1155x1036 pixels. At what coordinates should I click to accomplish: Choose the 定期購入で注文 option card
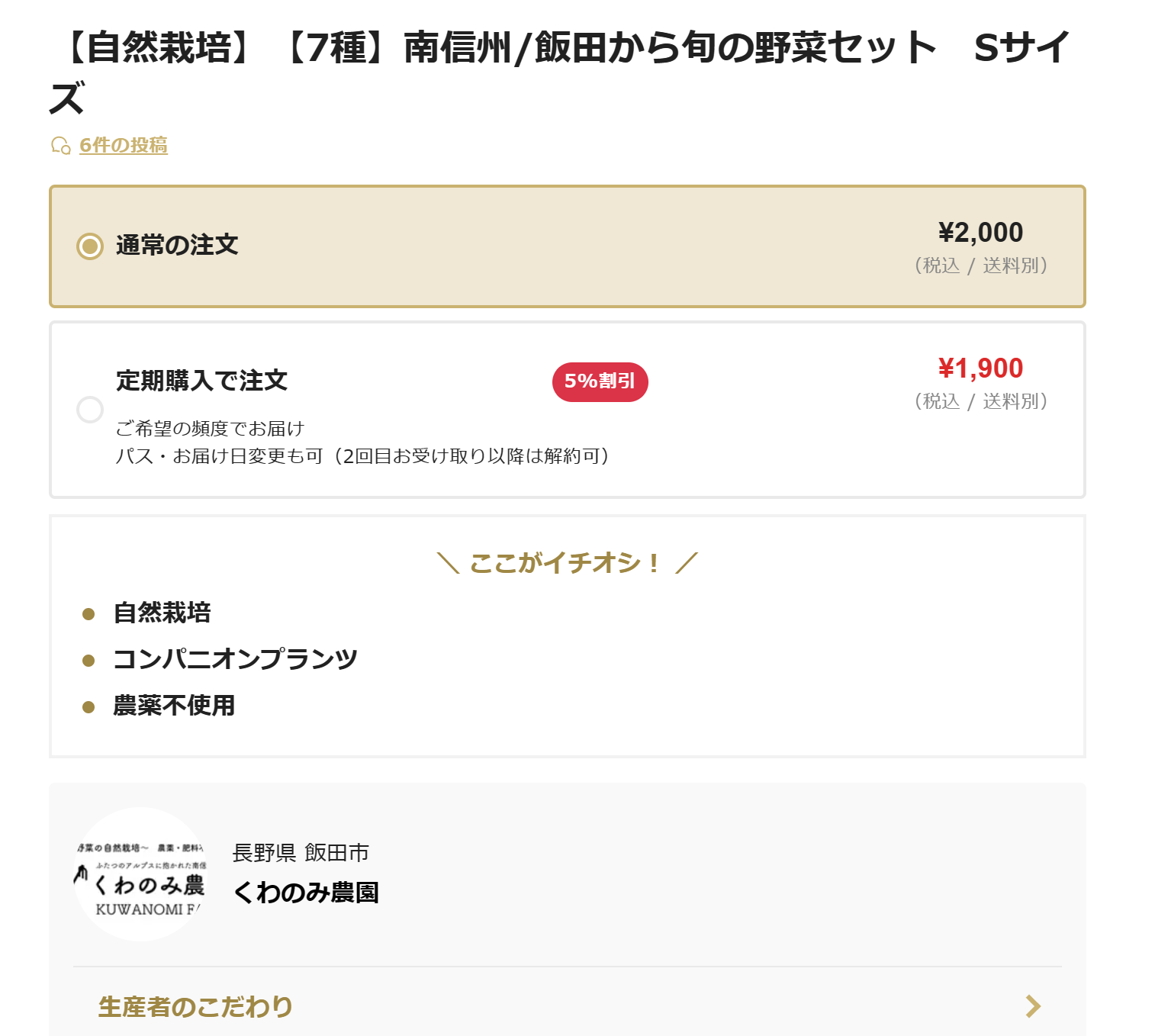click(x=568, y=410)
